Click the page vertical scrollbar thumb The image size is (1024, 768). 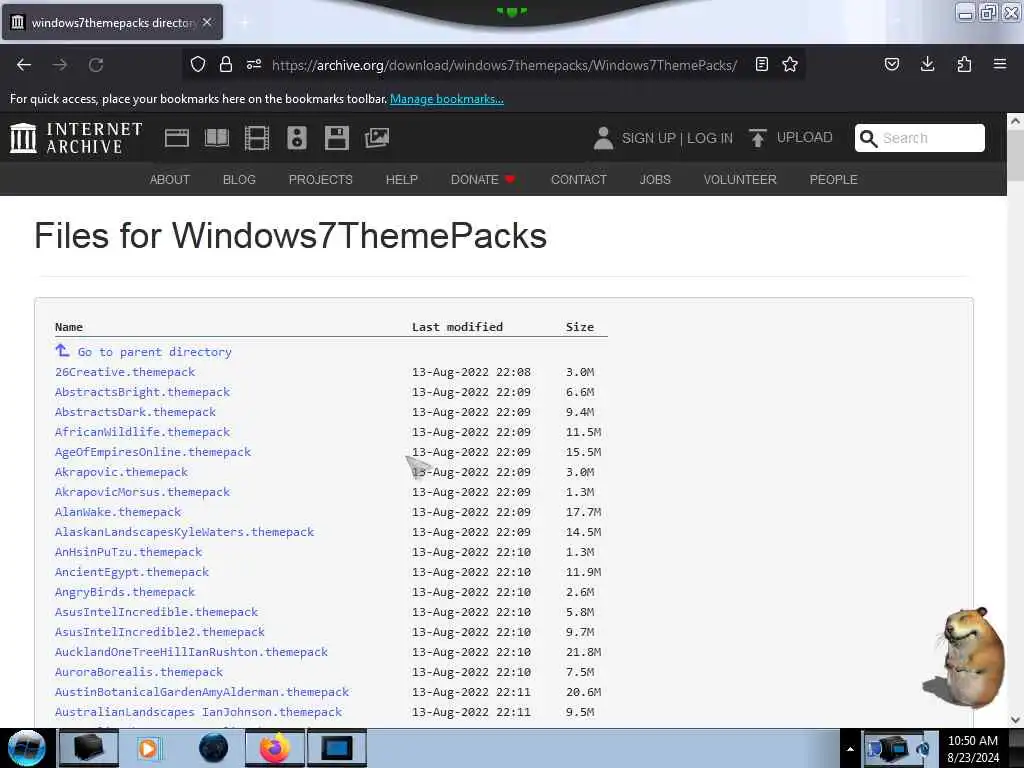pos(1015,154)
